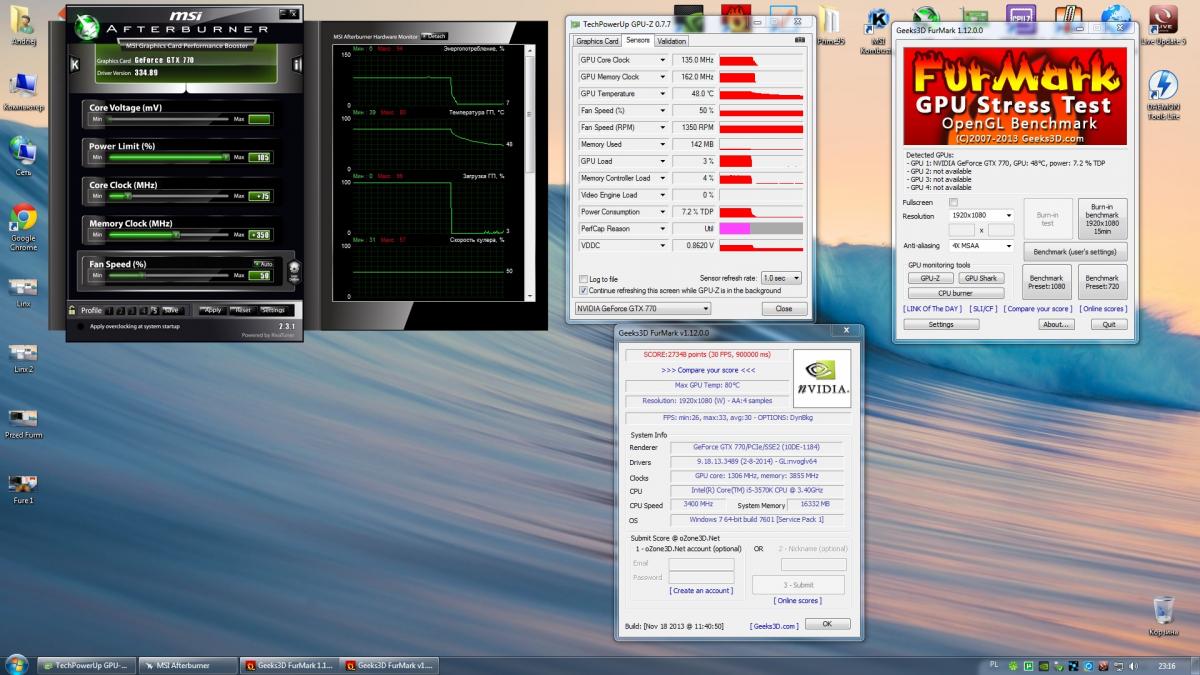The image size is (1200, 675).
Task: Switch to the Graphics Card tab
Action: [597, 41]
